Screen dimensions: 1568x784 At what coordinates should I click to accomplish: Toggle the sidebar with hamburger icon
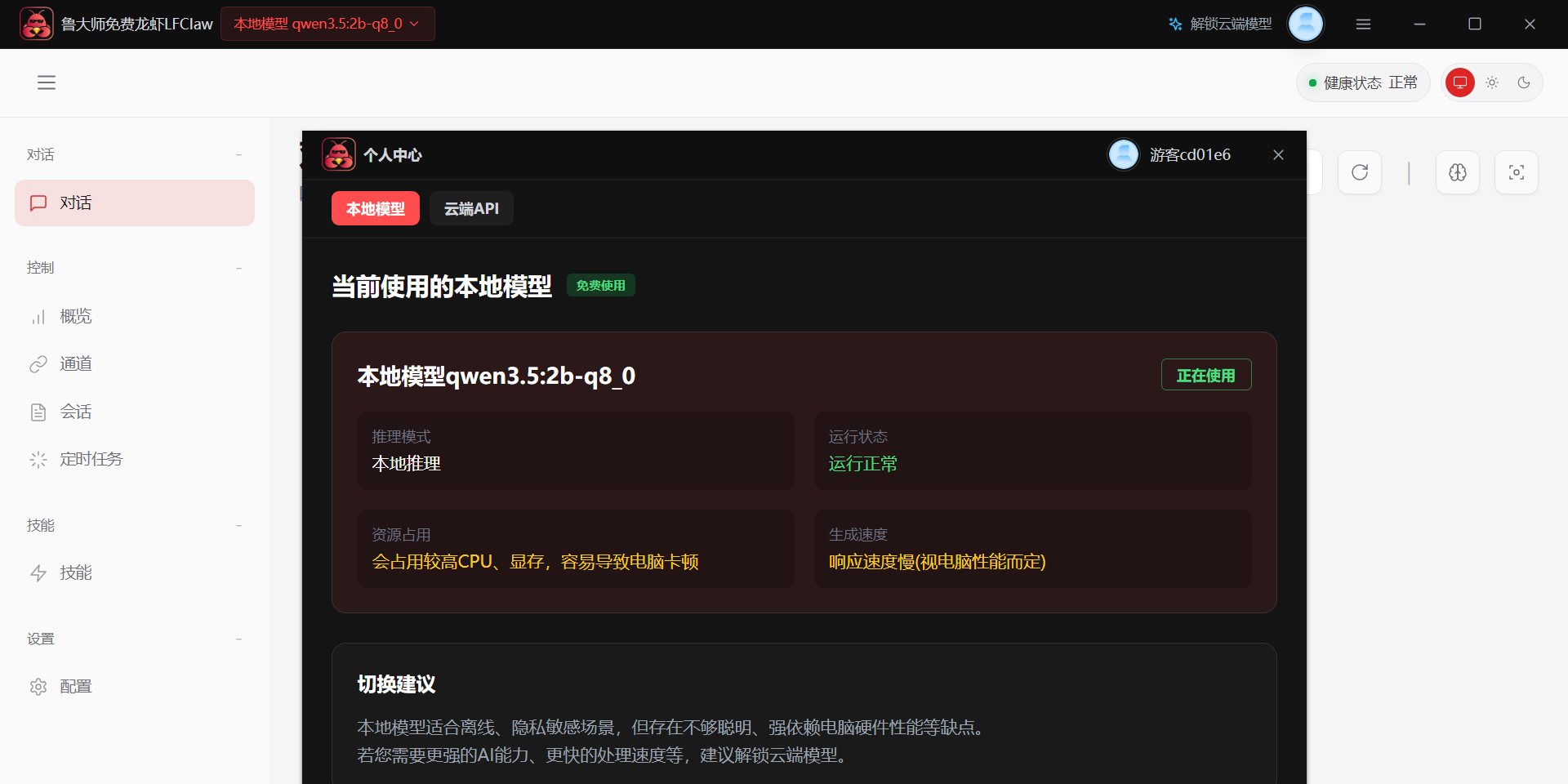(x=47, y=82)
